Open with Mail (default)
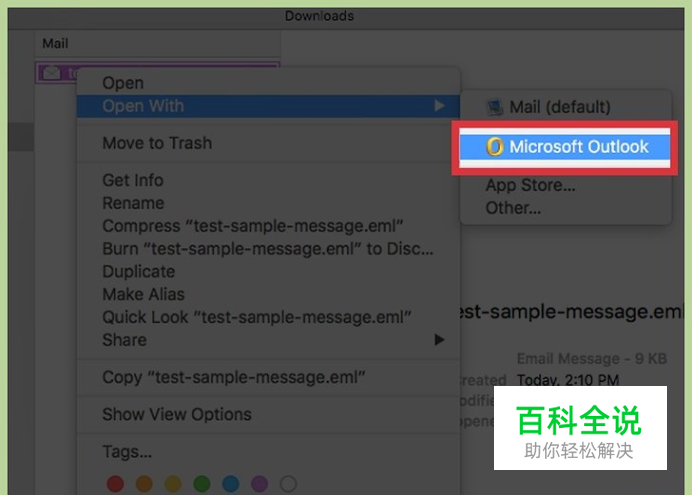 [565, 107]
